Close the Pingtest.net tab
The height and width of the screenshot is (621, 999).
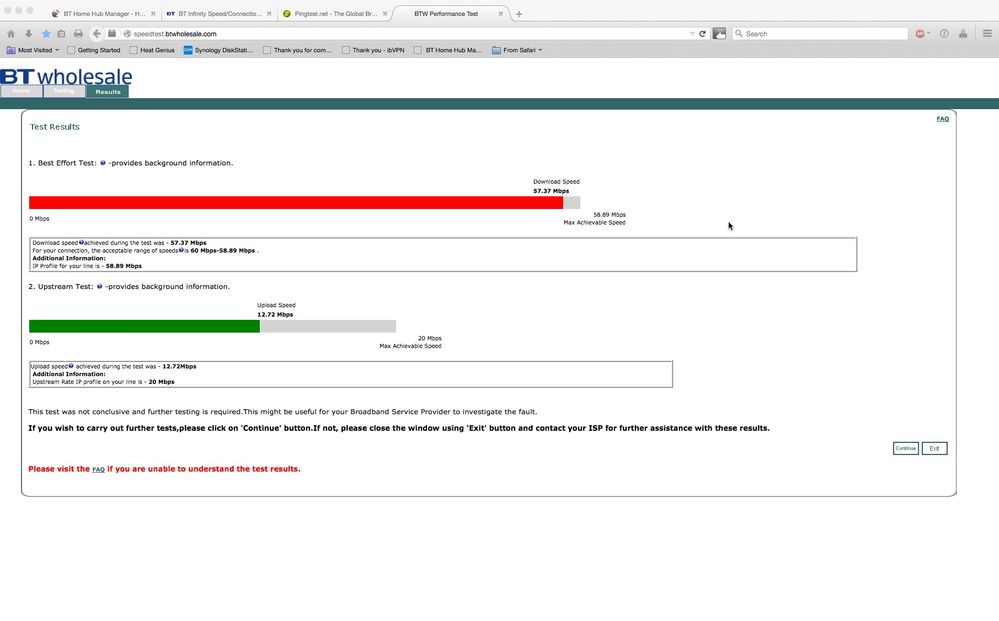(385, 14)
